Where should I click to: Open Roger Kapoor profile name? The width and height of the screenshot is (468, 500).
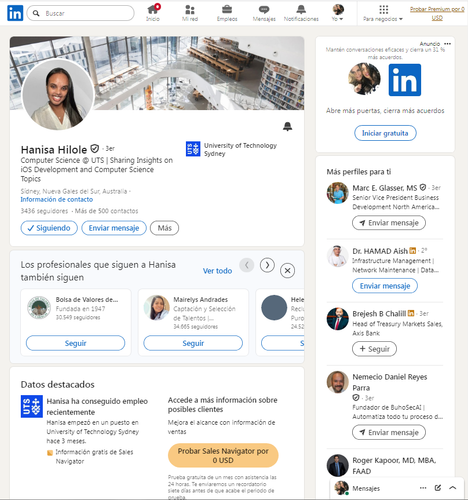[394, 465]
